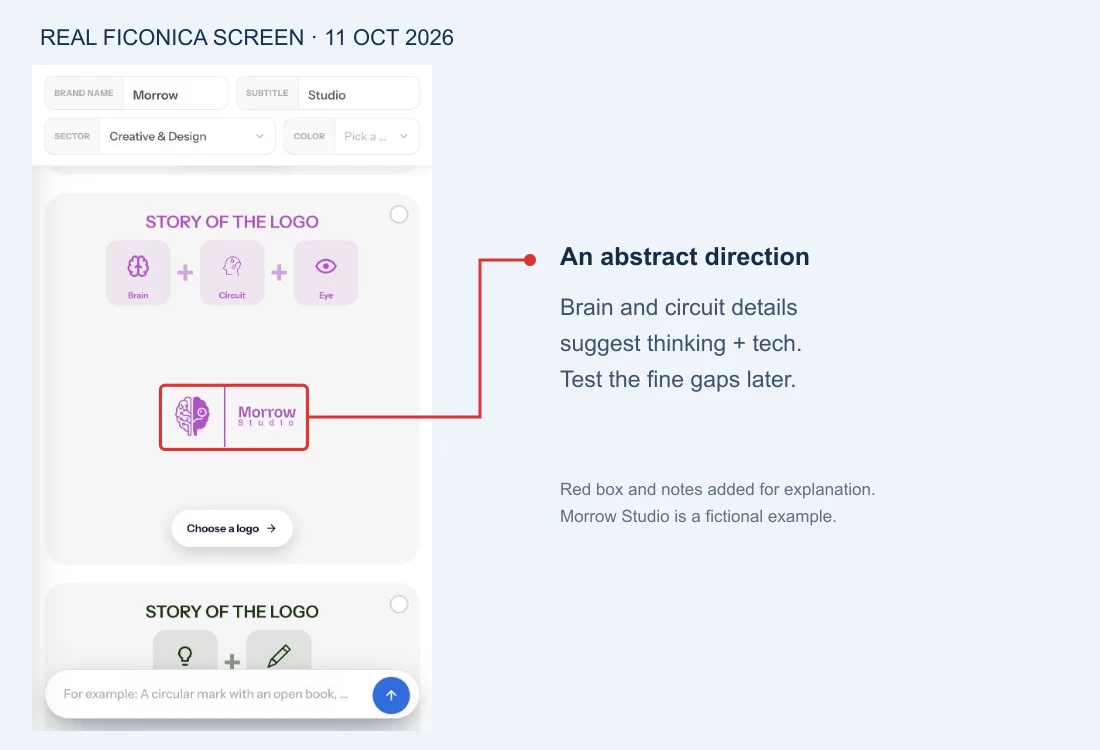This screenshot has width=1100, height=750.
Task: Click the Choose a logo button
Action: click(232, 528)
